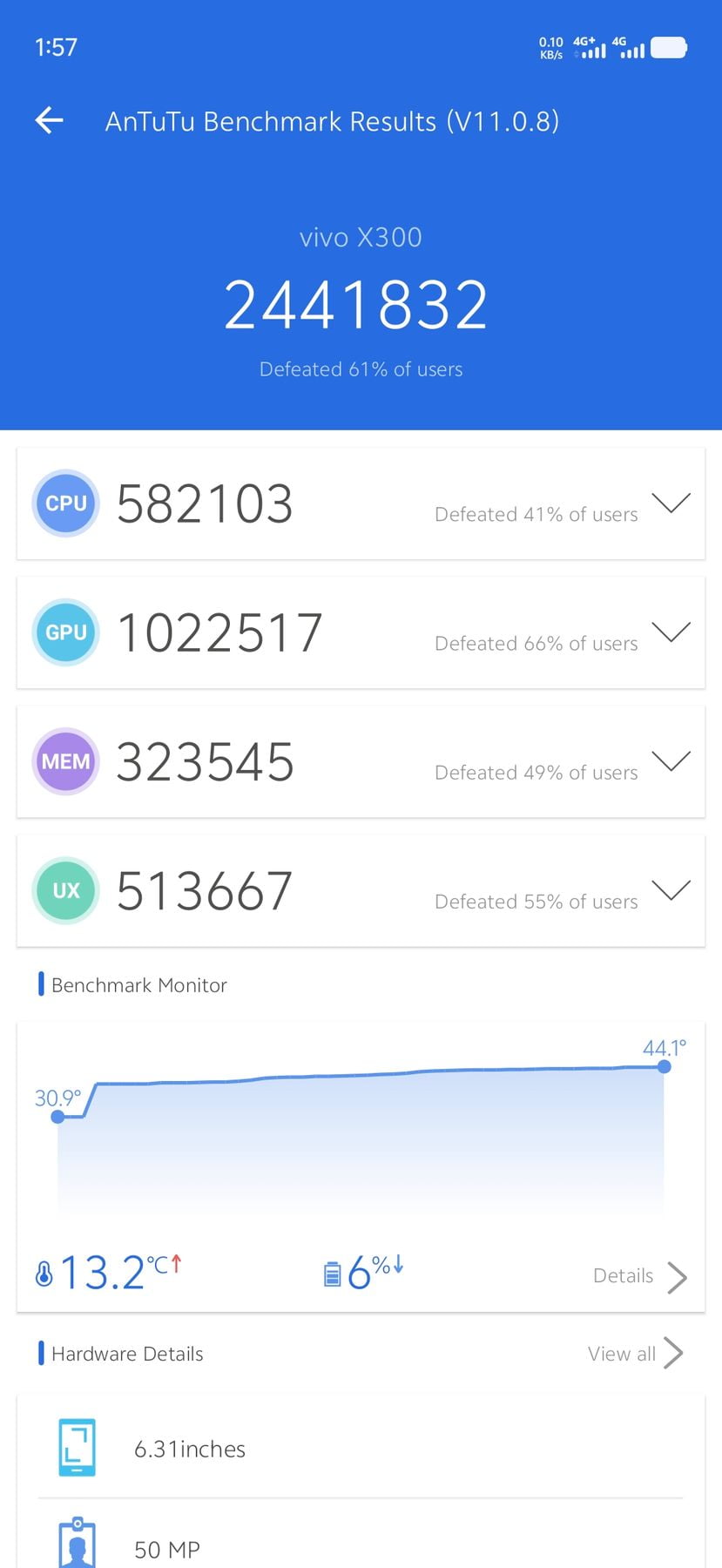Screen dimensions: 722x1568
Task: Tap the MEM score 323545
Action: click(x=206, y=761)
